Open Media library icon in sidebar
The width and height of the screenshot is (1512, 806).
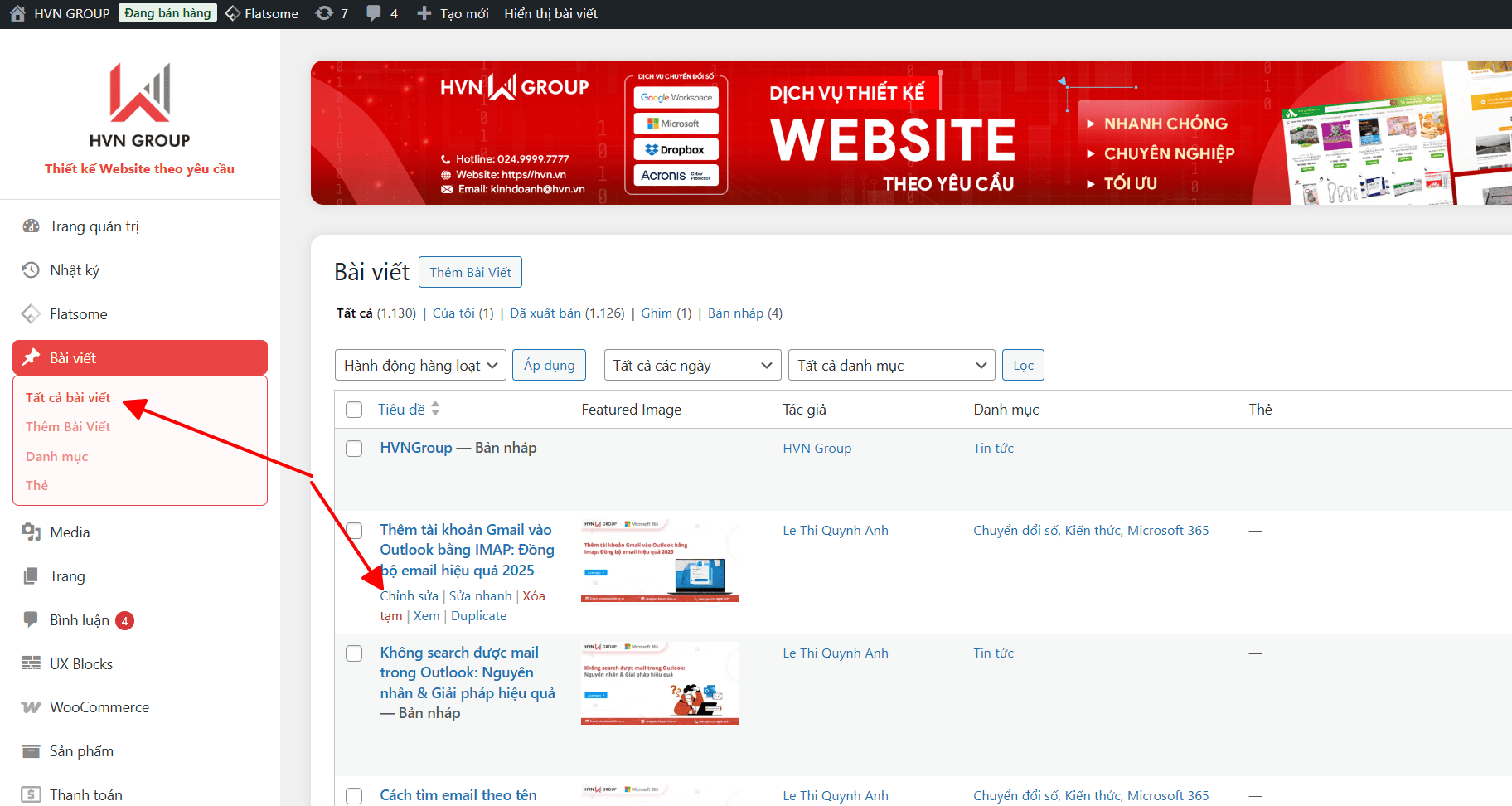pyautogui.click(x=31, y=532)
